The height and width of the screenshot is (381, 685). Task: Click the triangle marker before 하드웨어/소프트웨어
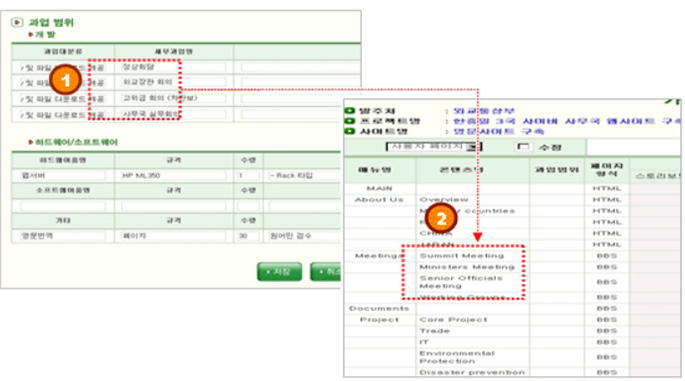pos(31,142)
